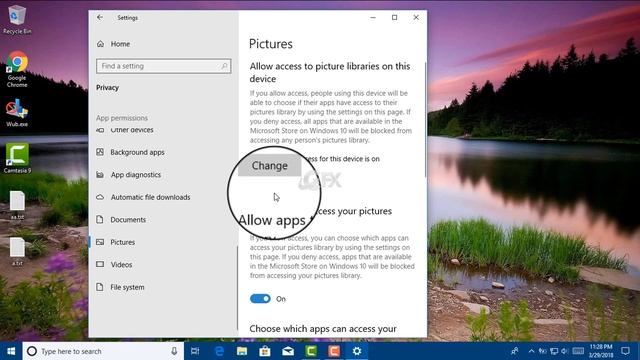Open the Recycle Bin desktop icon
This screenshot has width=640, height=360.
pyautogui.click(x=17, y=19)
